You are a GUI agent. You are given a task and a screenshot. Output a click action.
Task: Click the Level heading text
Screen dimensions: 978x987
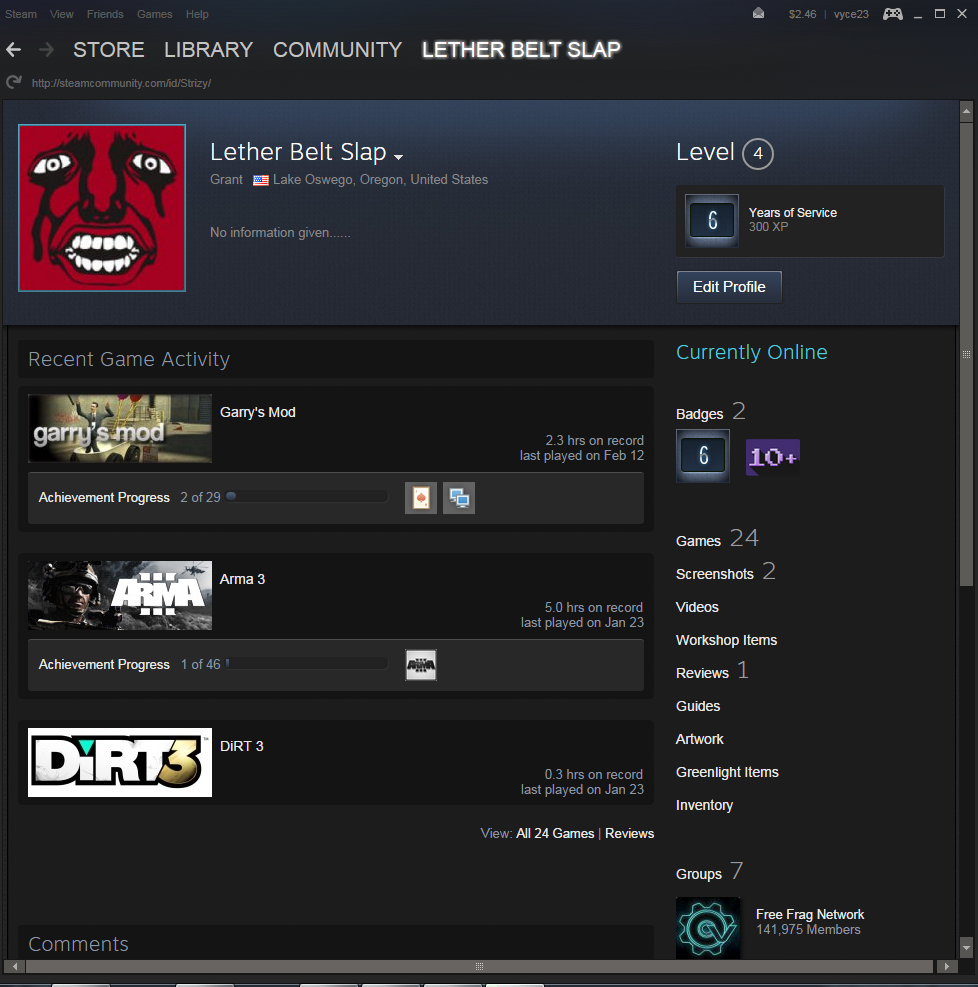pyautogui.click(x=705, y=152)
